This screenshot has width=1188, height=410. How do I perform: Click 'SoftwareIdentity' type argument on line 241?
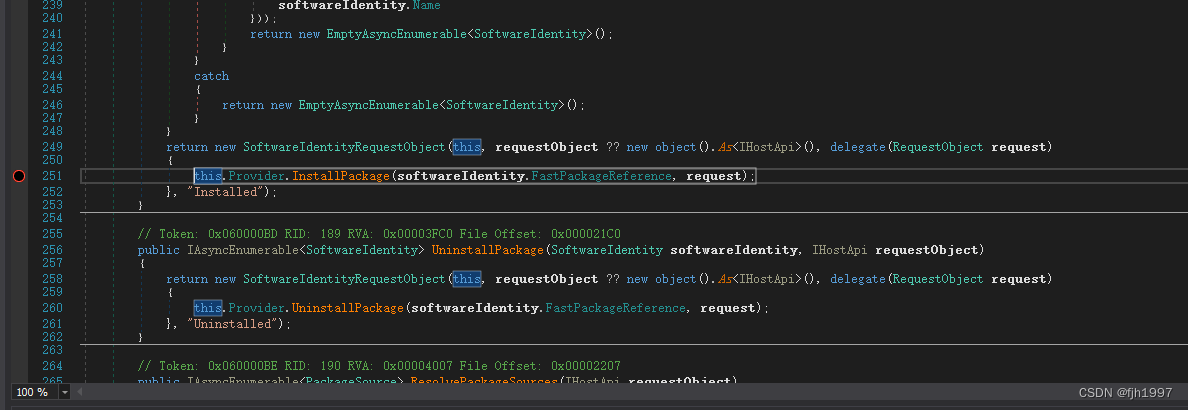(530, 34)
